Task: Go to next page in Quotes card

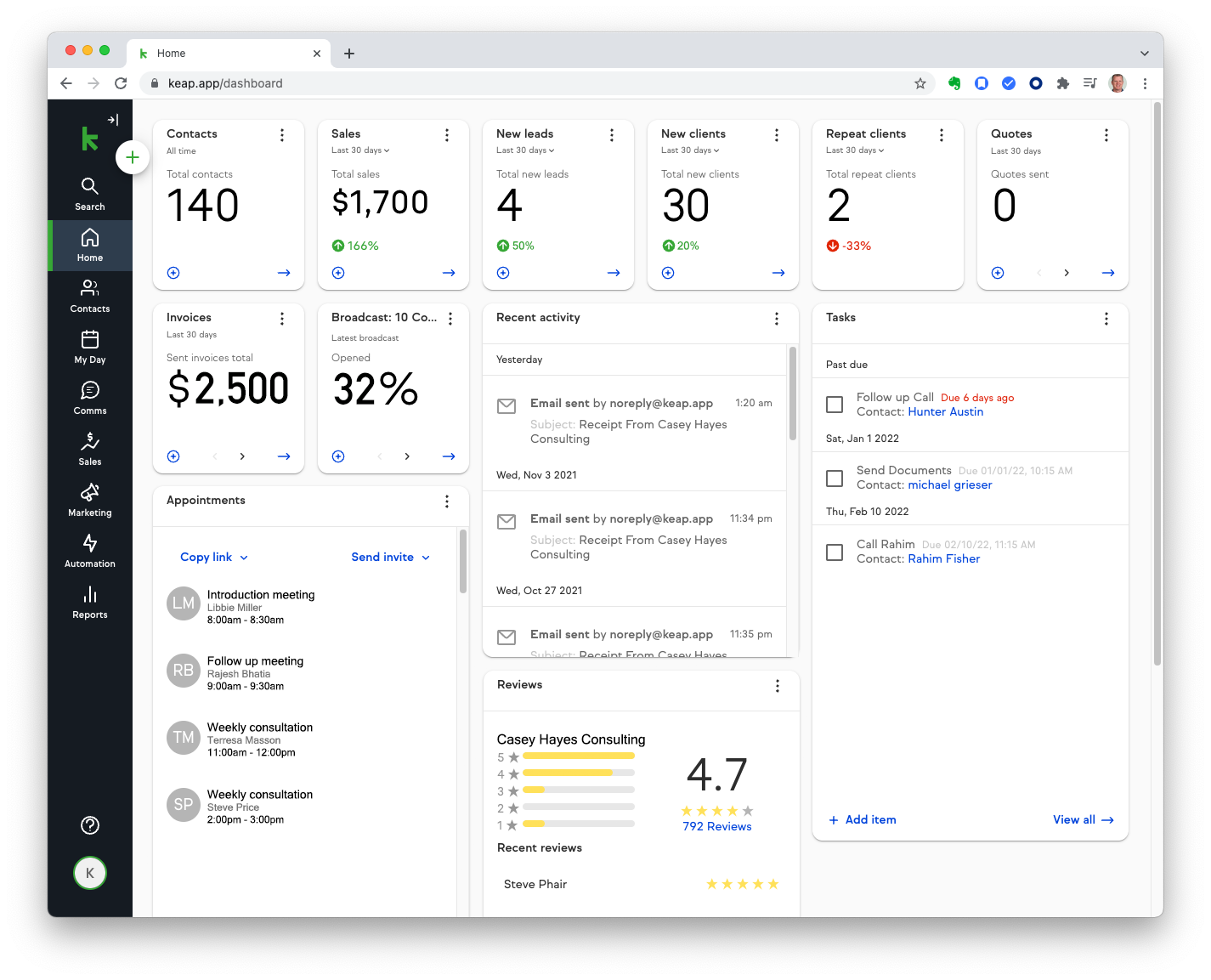Action: pos(1067,273)
